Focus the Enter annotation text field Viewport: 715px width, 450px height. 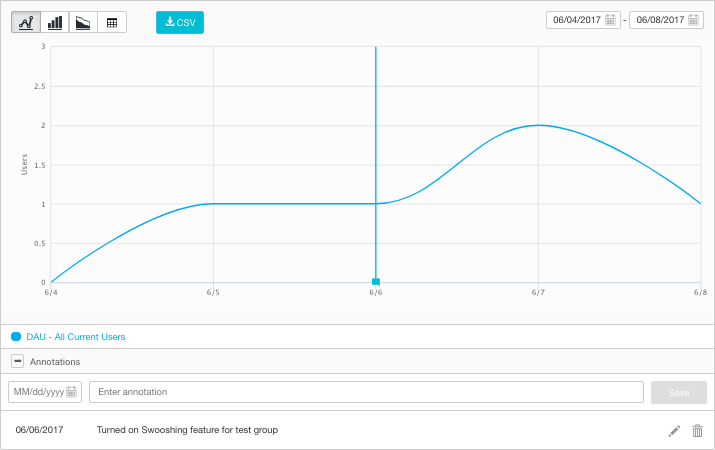tap(365, 392)
